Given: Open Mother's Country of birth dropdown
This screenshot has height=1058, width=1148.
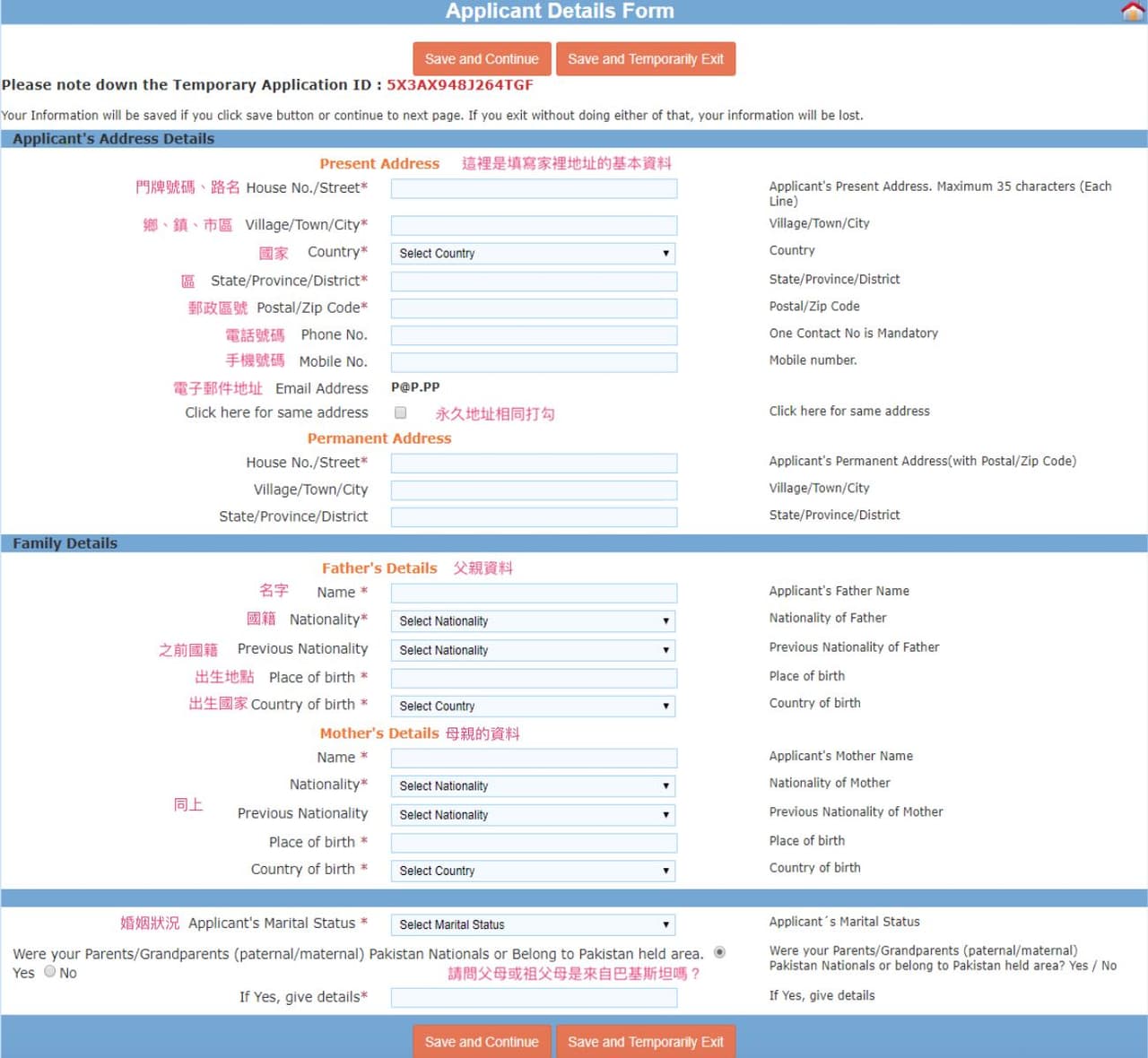Looking at the screenshot, I should (x=533, y=871).
